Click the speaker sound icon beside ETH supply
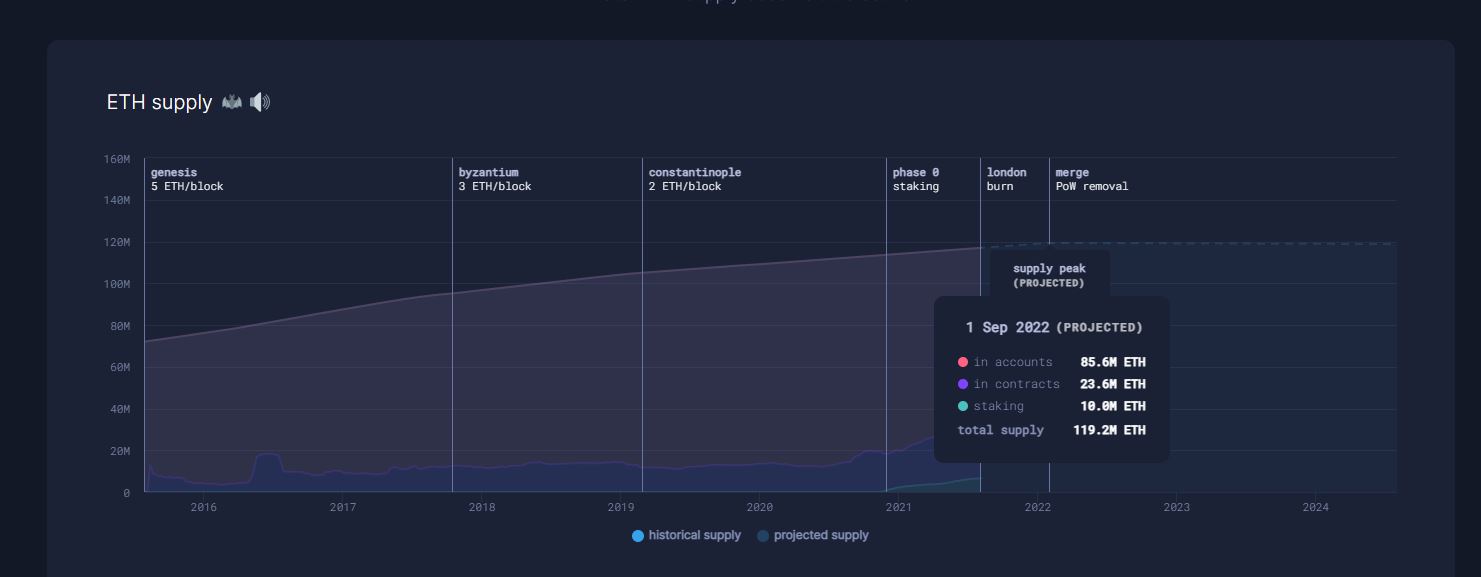The width and height of the screenshot is (1481, 577). pyautogui.click(x=260, y=102)
